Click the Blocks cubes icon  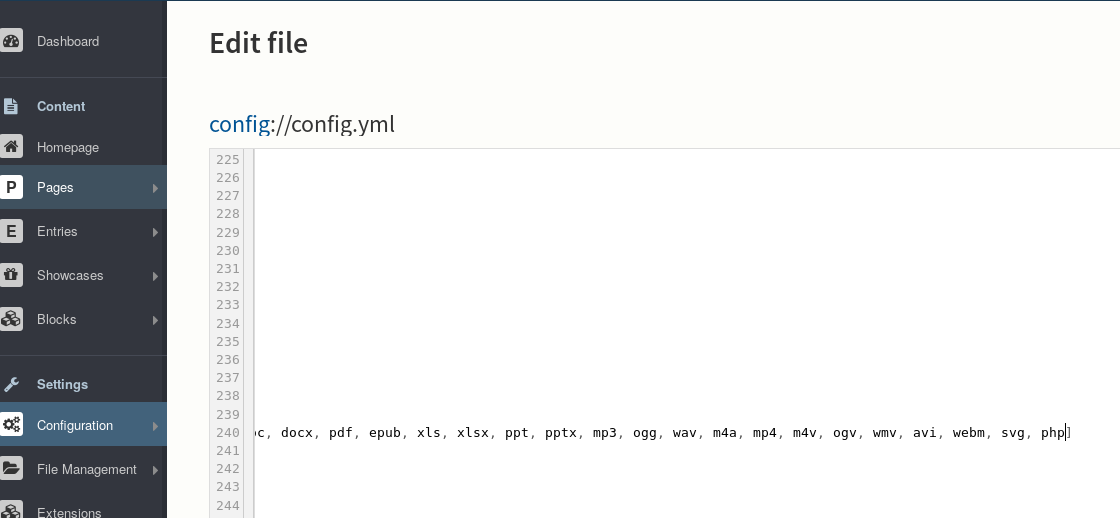pos(11,319)
